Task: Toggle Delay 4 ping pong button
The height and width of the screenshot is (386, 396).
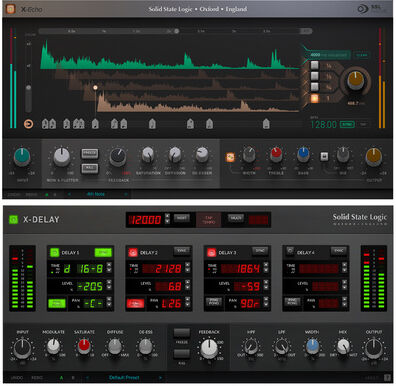Action: [x=292, y=302]
